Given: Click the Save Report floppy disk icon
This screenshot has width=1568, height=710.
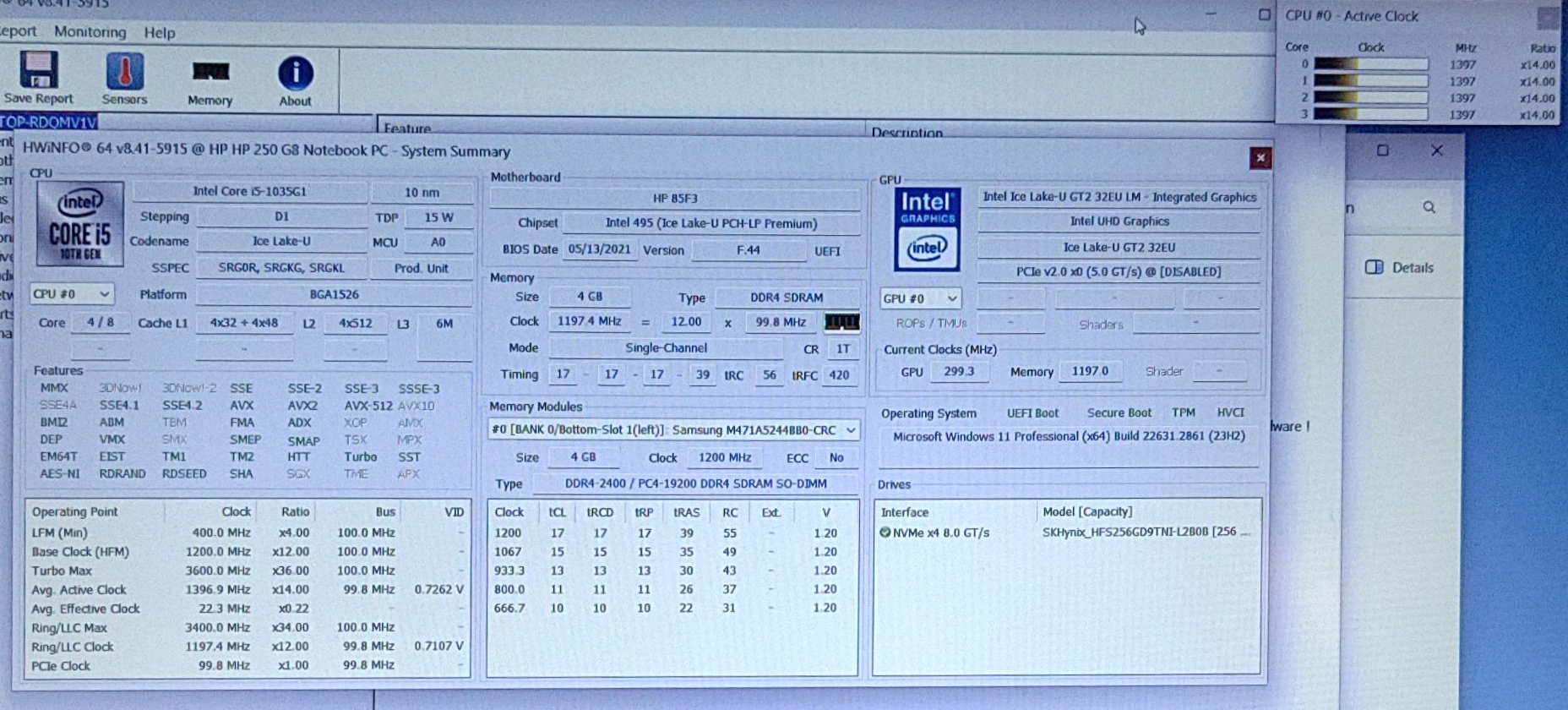Looking at the screenshot, I should [39, 70].
